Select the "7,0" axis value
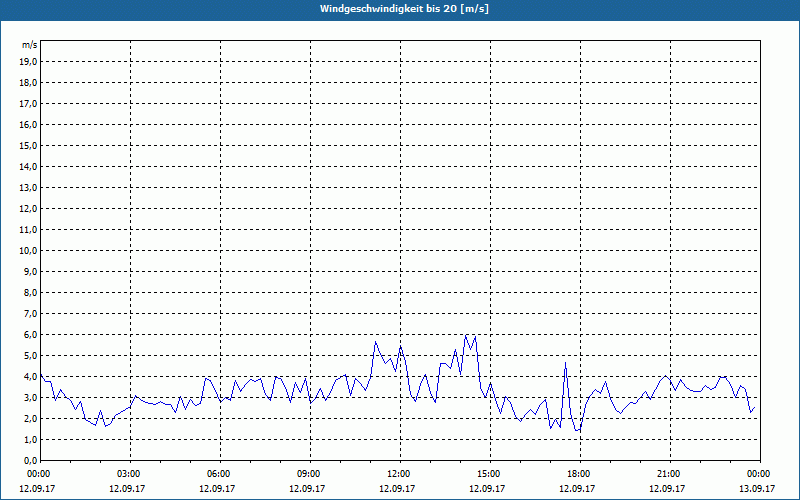800x500 pixels. pyautogui.click(x=30, y=313)
